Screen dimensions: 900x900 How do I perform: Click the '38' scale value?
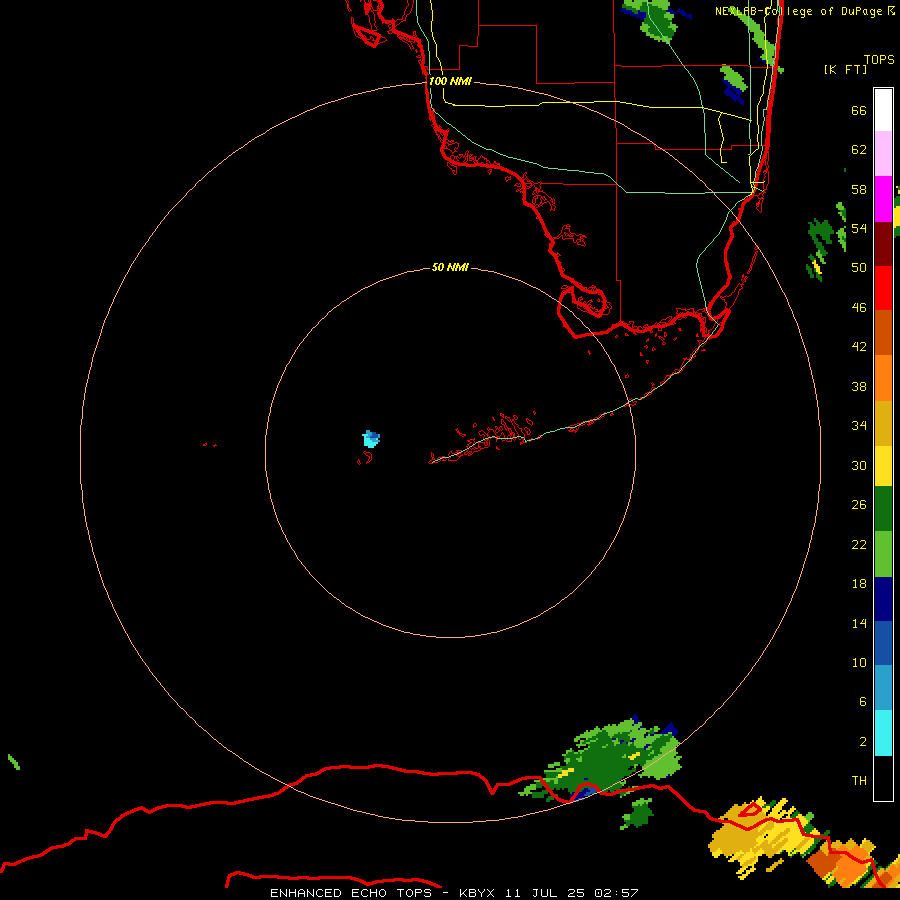(859, 386)
